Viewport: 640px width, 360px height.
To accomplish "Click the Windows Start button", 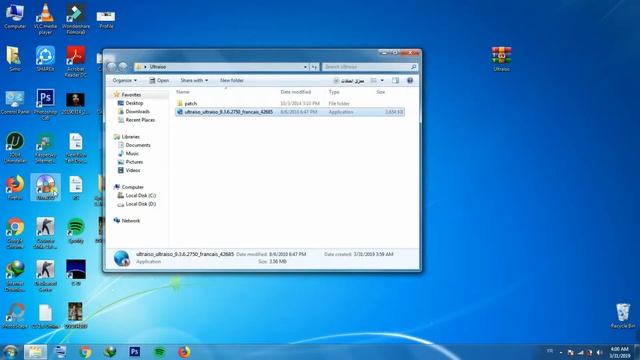I will (x=10, y=351).
